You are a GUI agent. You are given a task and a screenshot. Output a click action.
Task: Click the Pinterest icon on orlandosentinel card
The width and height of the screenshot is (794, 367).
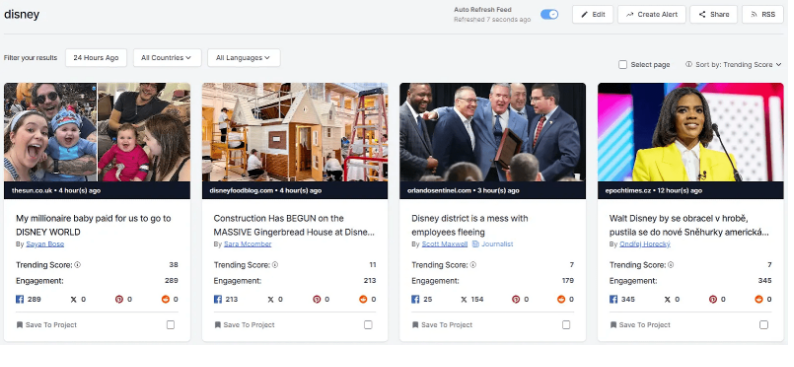[x=515, y=299]
